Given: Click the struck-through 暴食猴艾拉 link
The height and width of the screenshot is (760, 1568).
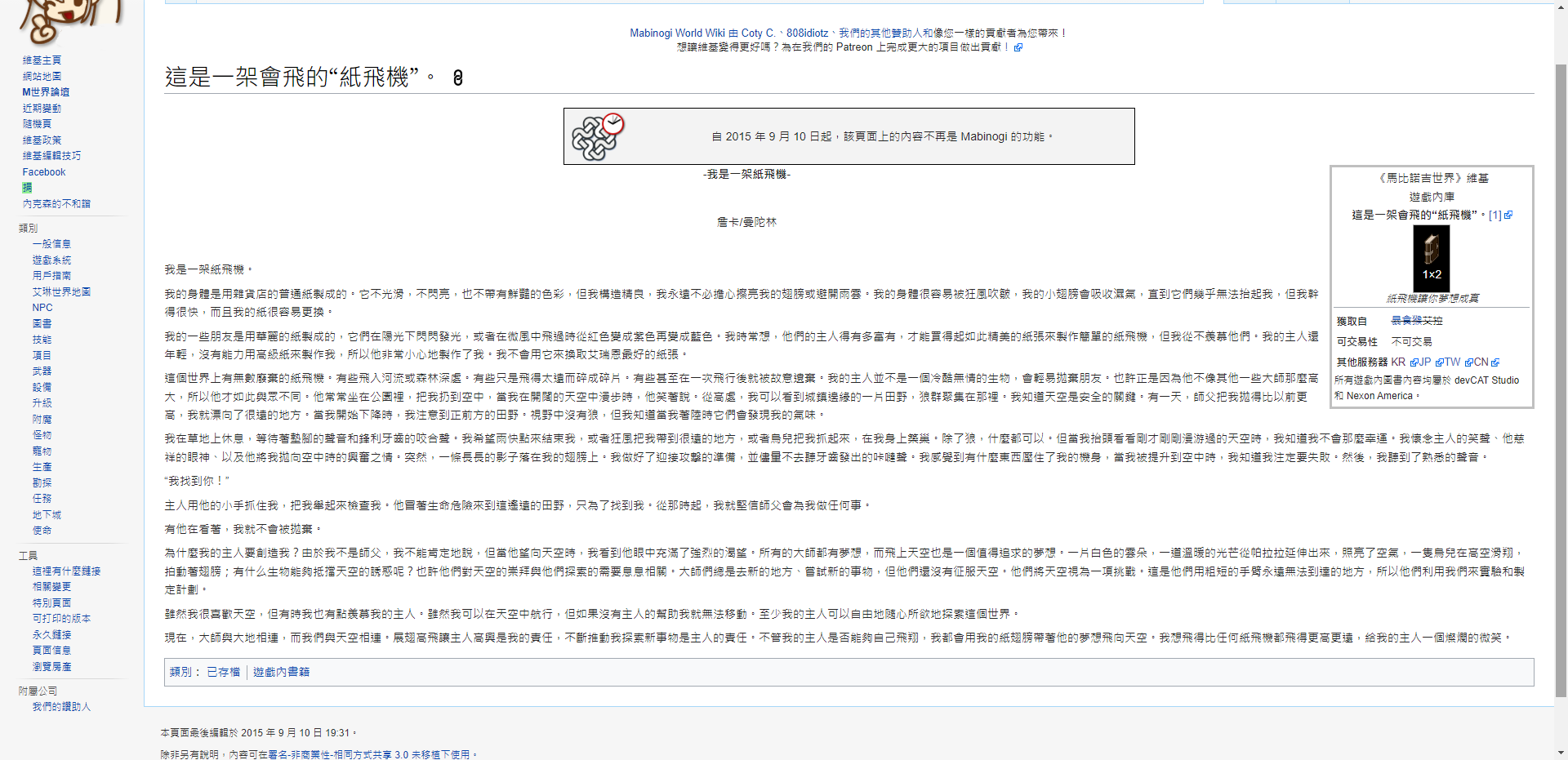Looking at the screenshot, I should pyautogui.click(x=1417, y=321).
